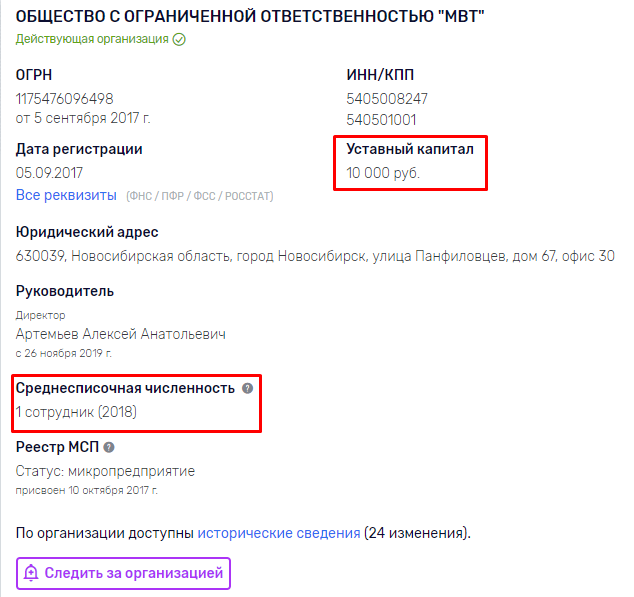634x597 pixels.
Task: Click the bell icon in follow button
Action: pos(31,573)
